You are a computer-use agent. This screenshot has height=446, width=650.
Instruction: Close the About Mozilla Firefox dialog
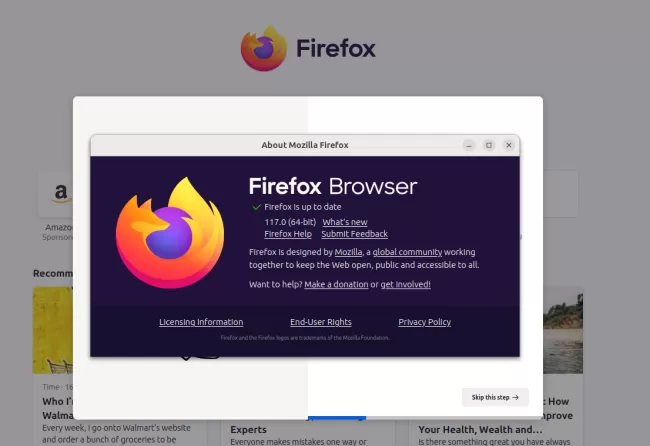pos(509,145)
